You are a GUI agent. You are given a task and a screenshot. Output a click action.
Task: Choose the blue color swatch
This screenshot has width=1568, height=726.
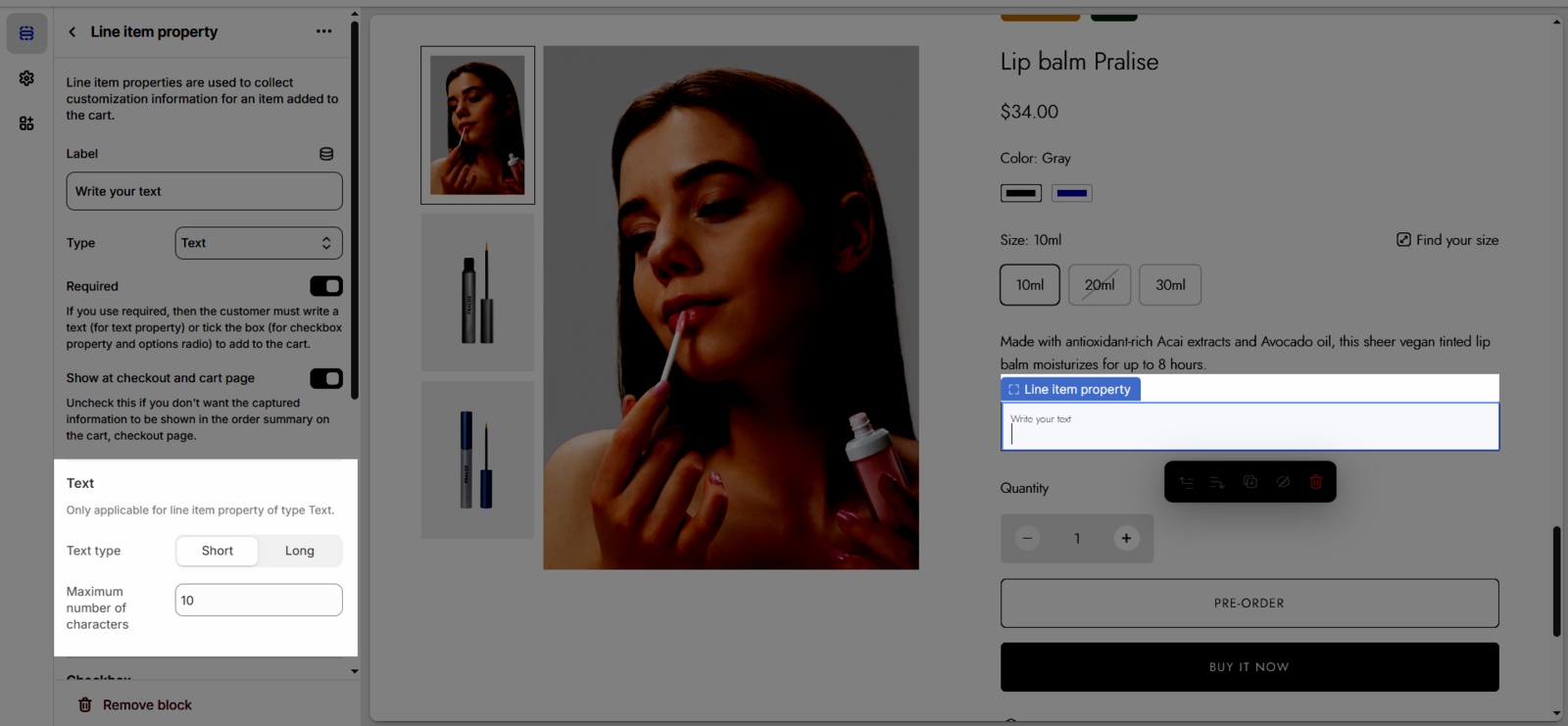[1072, 193]
